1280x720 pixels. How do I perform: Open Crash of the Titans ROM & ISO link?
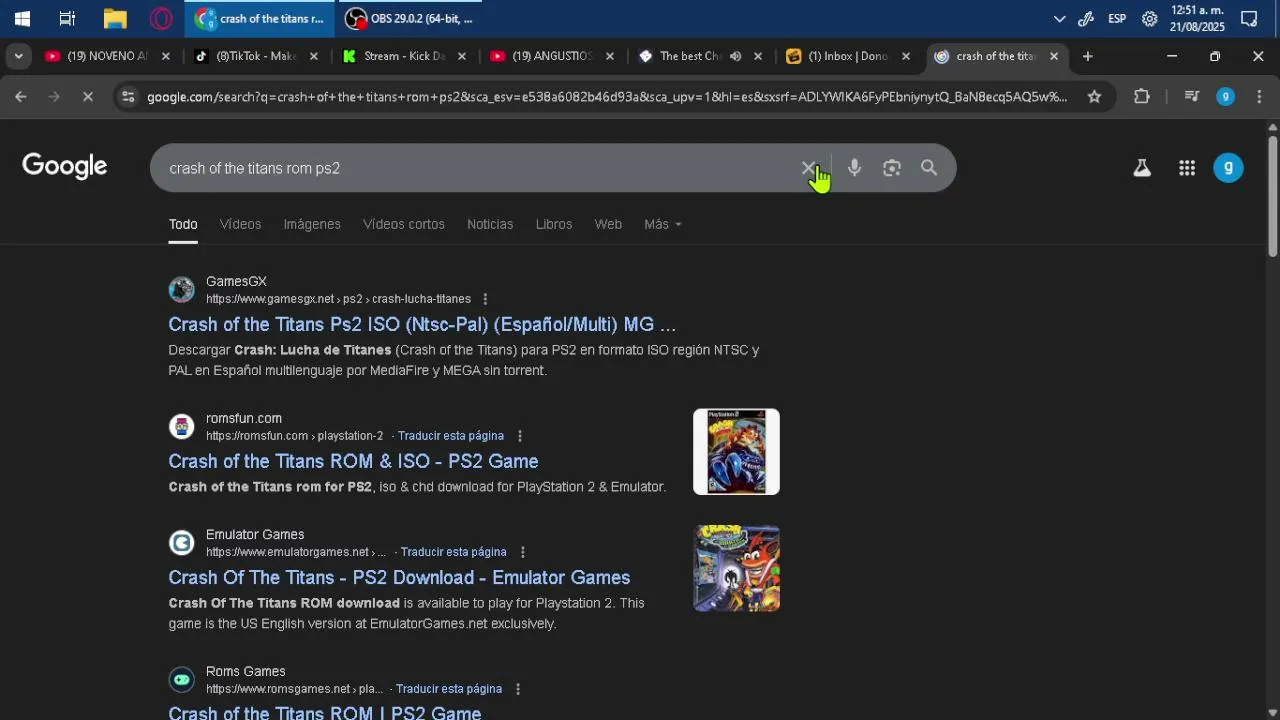(x=353, y=461)
